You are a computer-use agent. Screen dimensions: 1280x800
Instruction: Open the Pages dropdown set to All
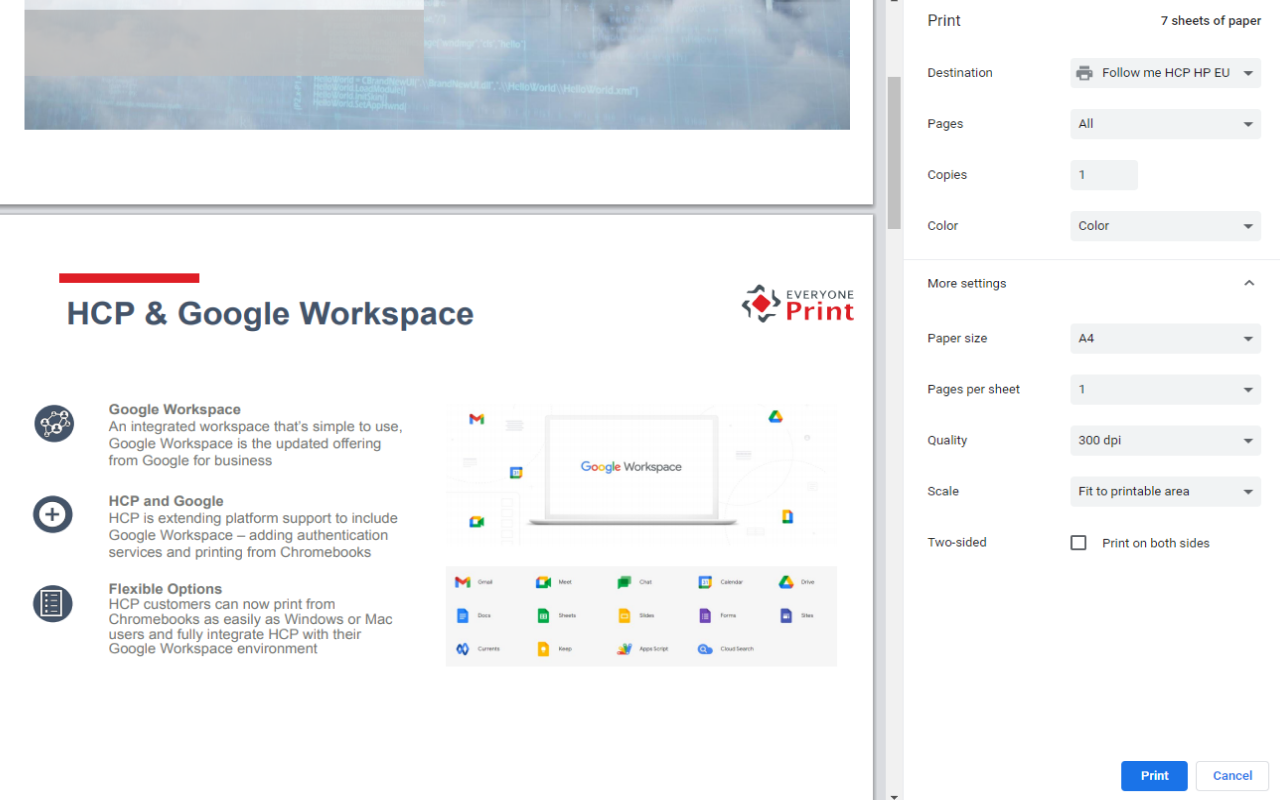(x=1165, y=124)
